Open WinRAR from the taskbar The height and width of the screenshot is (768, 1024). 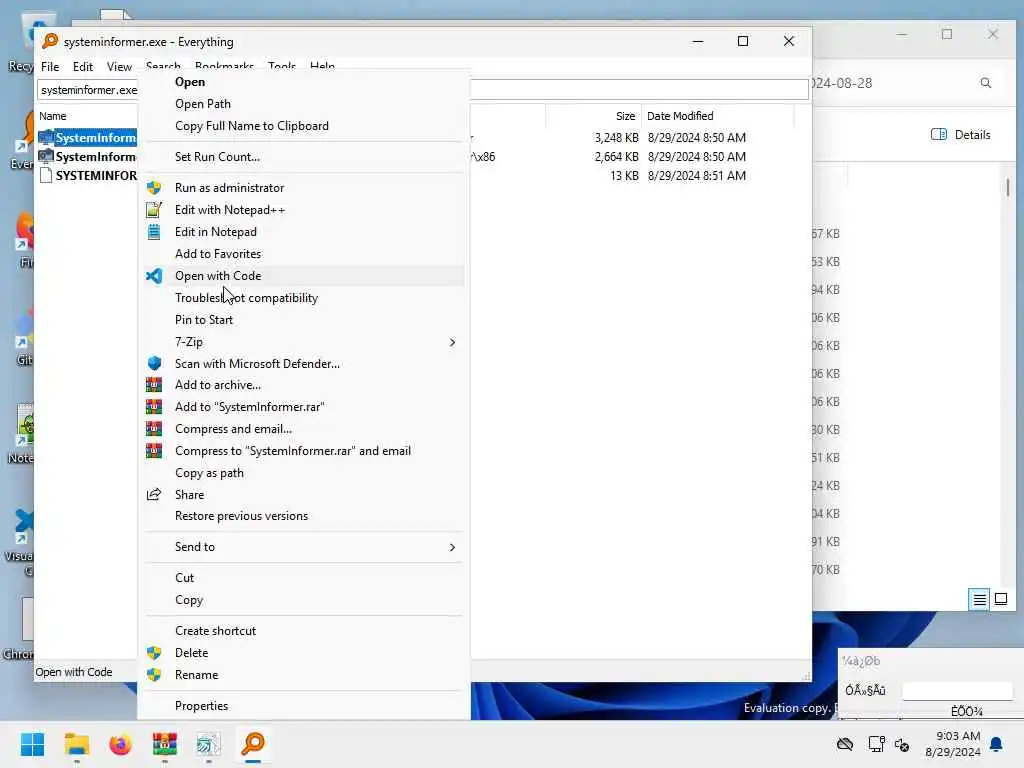[165, 744]
